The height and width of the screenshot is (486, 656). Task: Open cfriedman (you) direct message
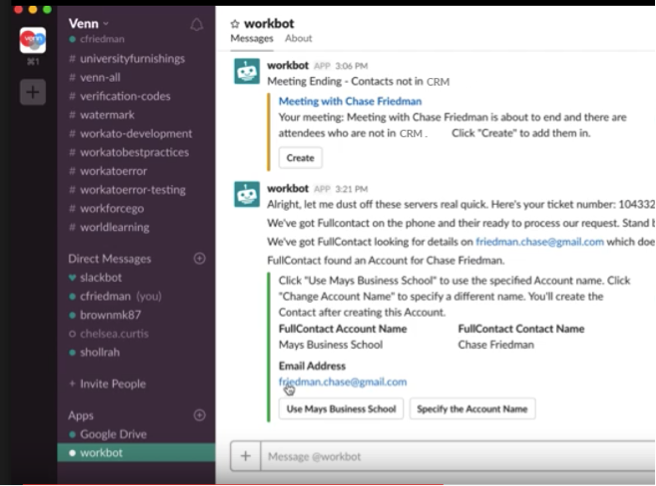120,296
